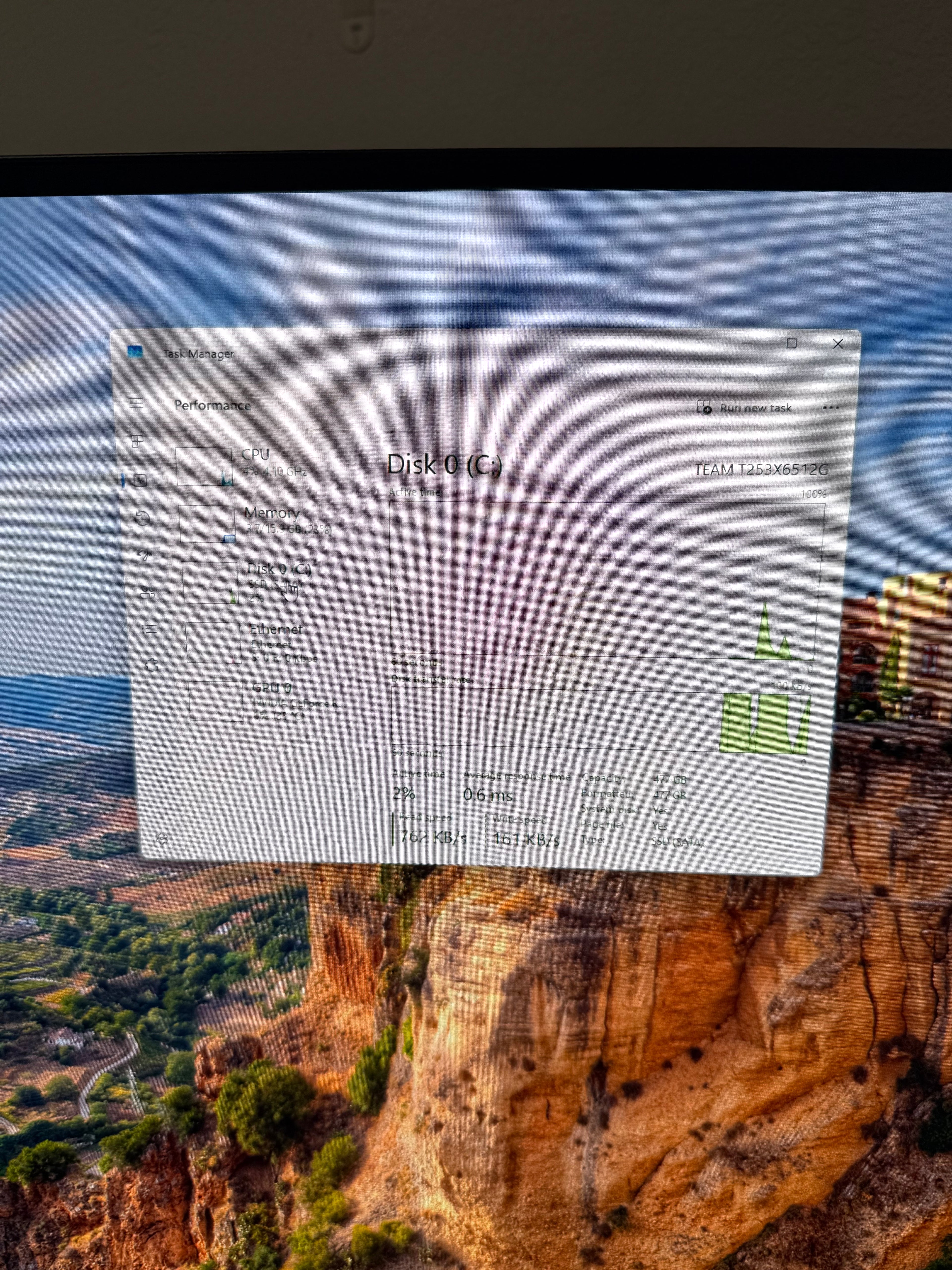Click the Disk transfer rate graph
The image size is (952, 1270).
(x=601, y=720)
